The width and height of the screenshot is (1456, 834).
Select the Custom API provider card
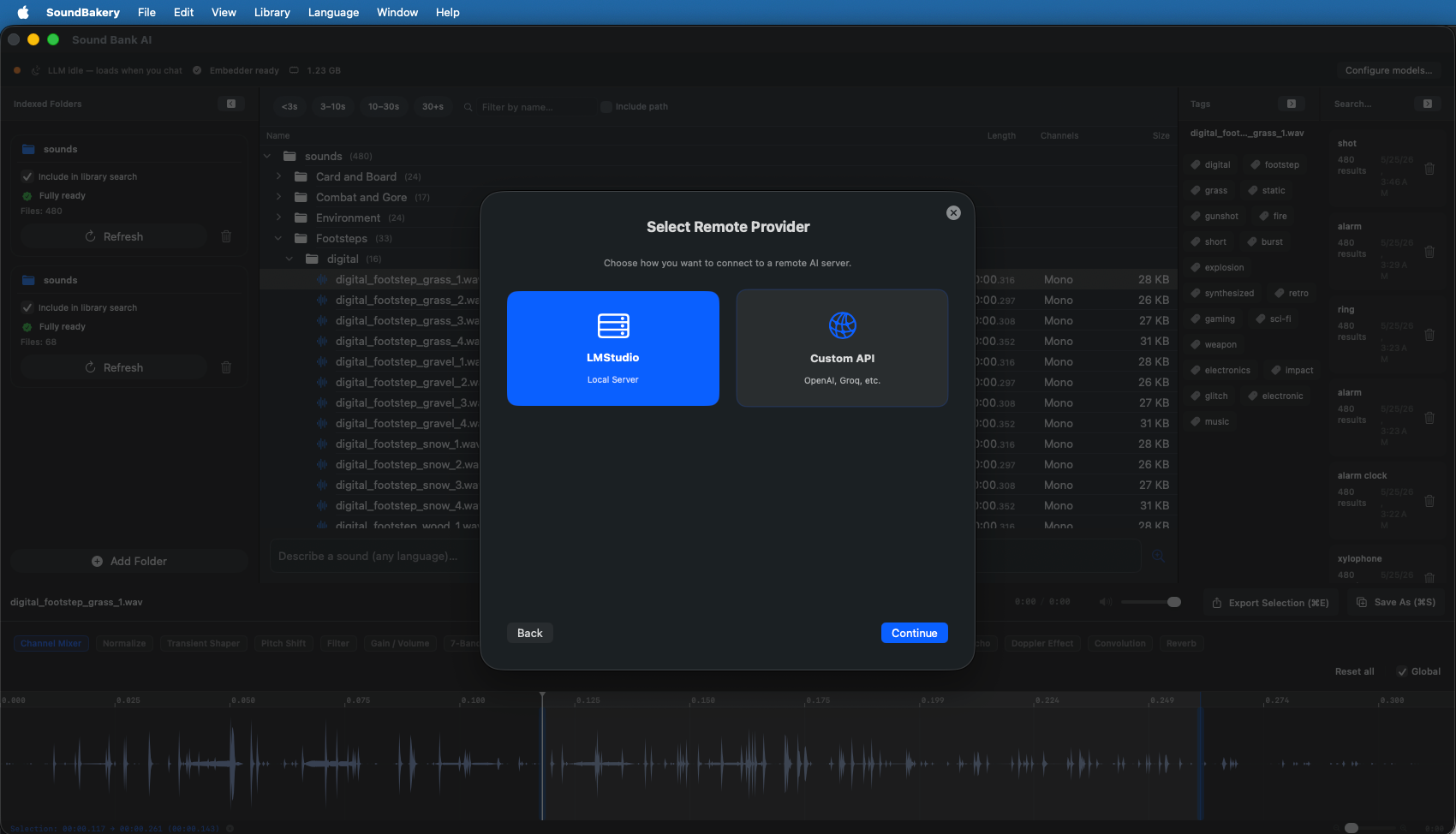842,348
